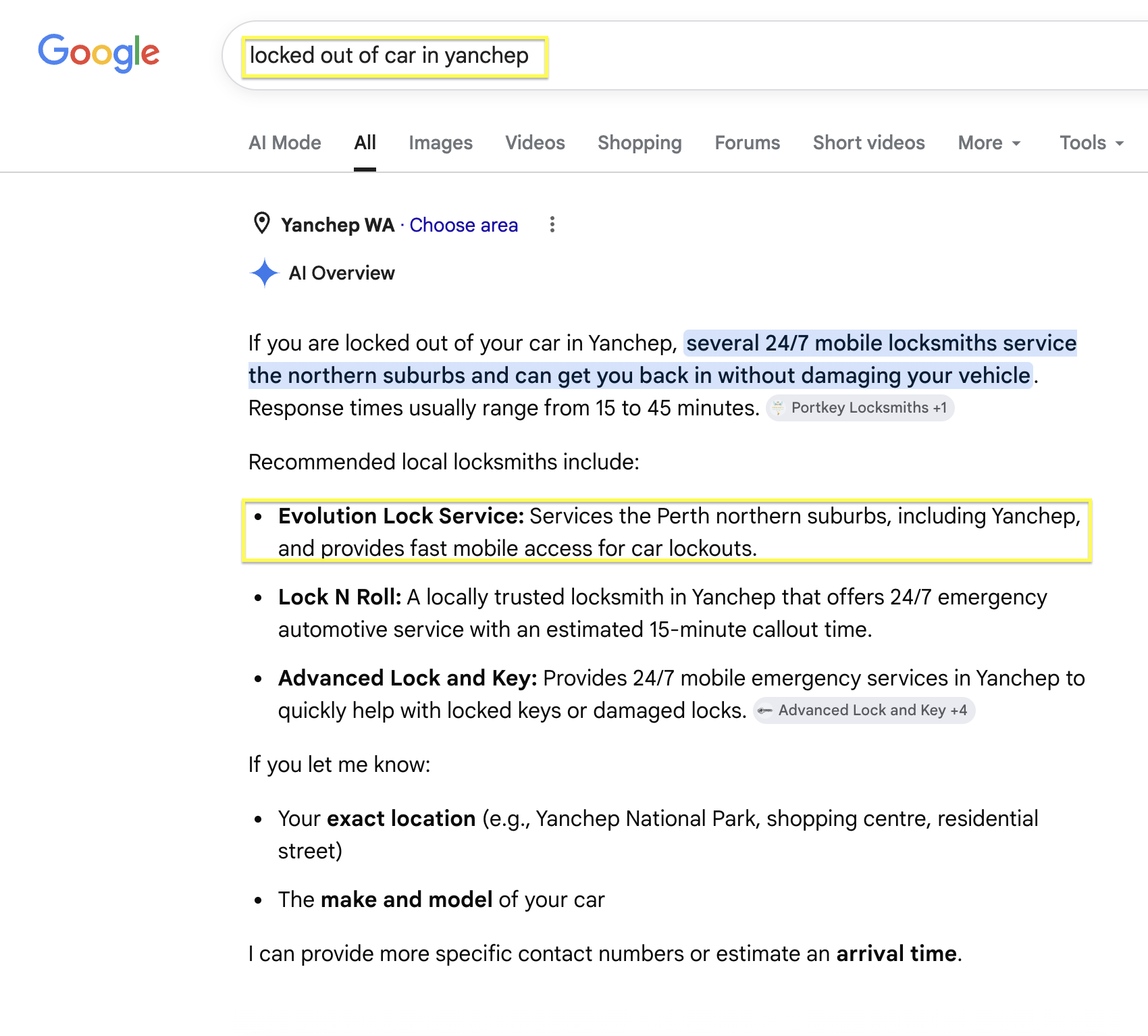
Task: Select the All results tab
Action: [x=365, y=143]
